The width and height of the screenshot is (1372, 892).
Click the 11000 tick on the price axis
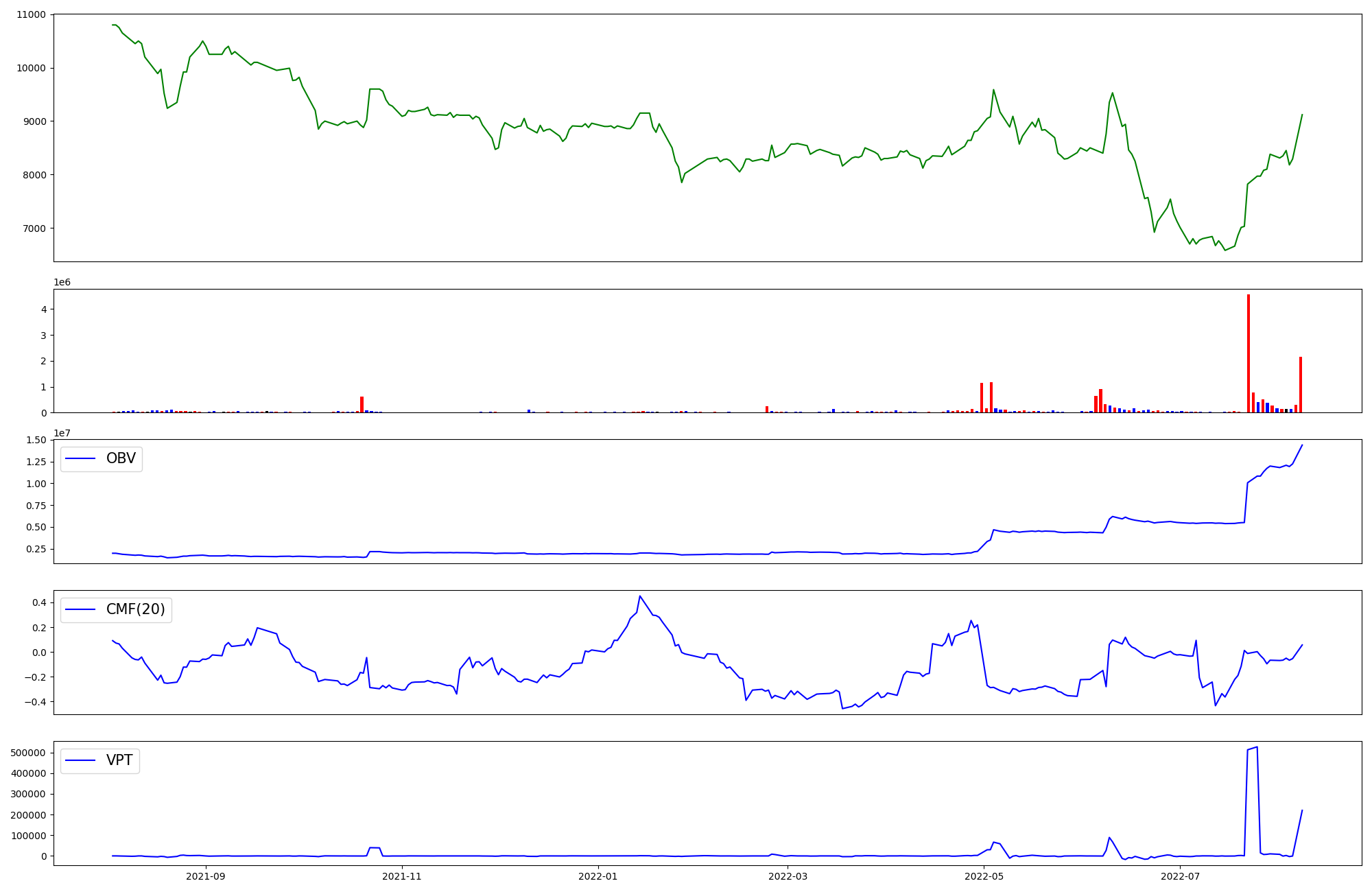[x=30, y=14]
